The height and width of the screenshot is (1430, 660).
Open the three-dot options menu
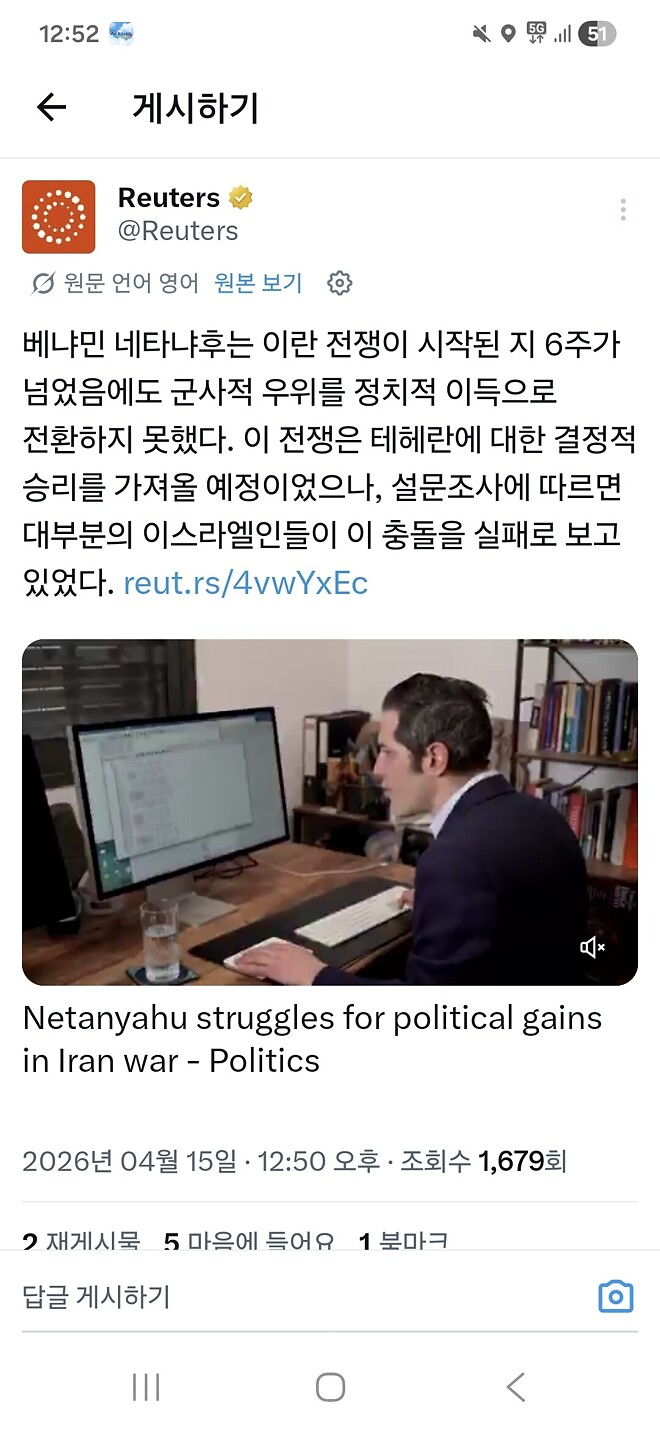click(x=622, y=209)
